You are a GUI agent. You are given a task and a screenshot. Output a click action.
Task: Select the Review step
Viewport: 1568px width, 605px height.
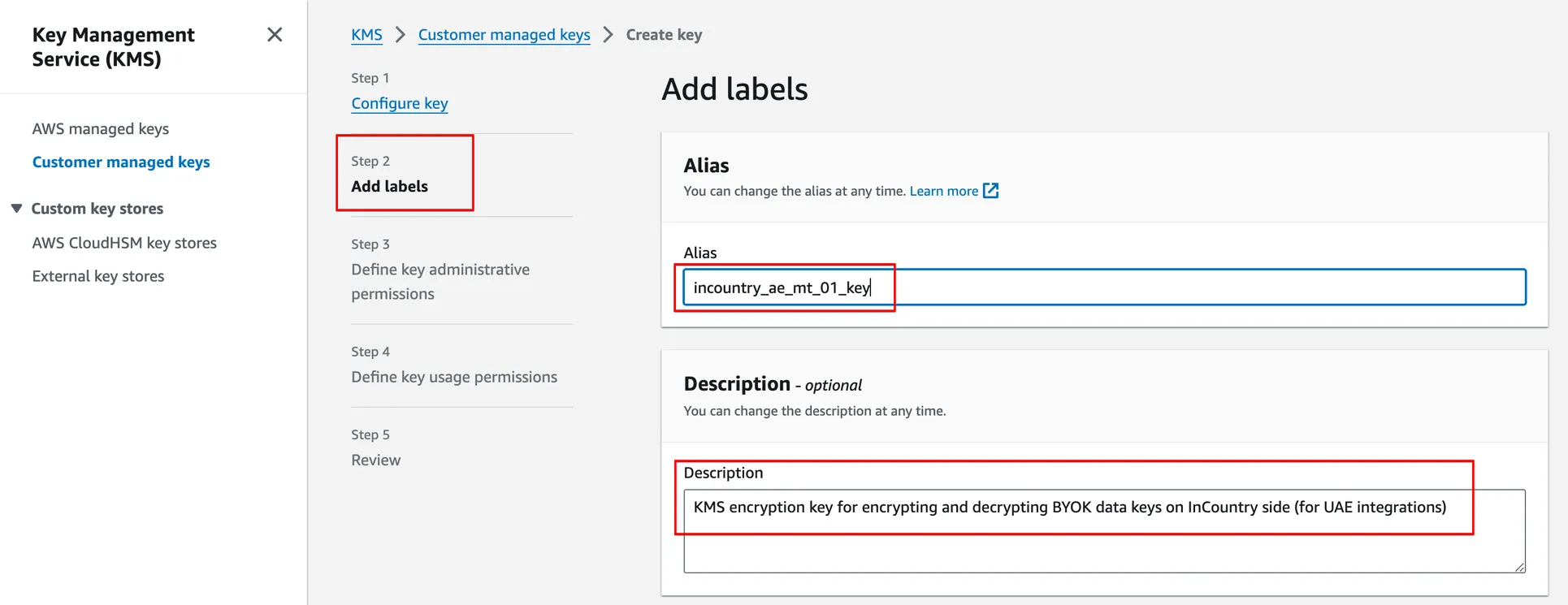(x=375, y=460)
